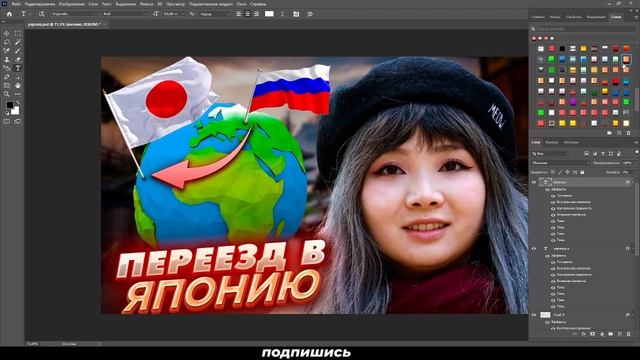Image resolution: width=640 pixels, height=360 pixels.
Task: Select the Magic Wand tool
Action: tap(18, 42)
